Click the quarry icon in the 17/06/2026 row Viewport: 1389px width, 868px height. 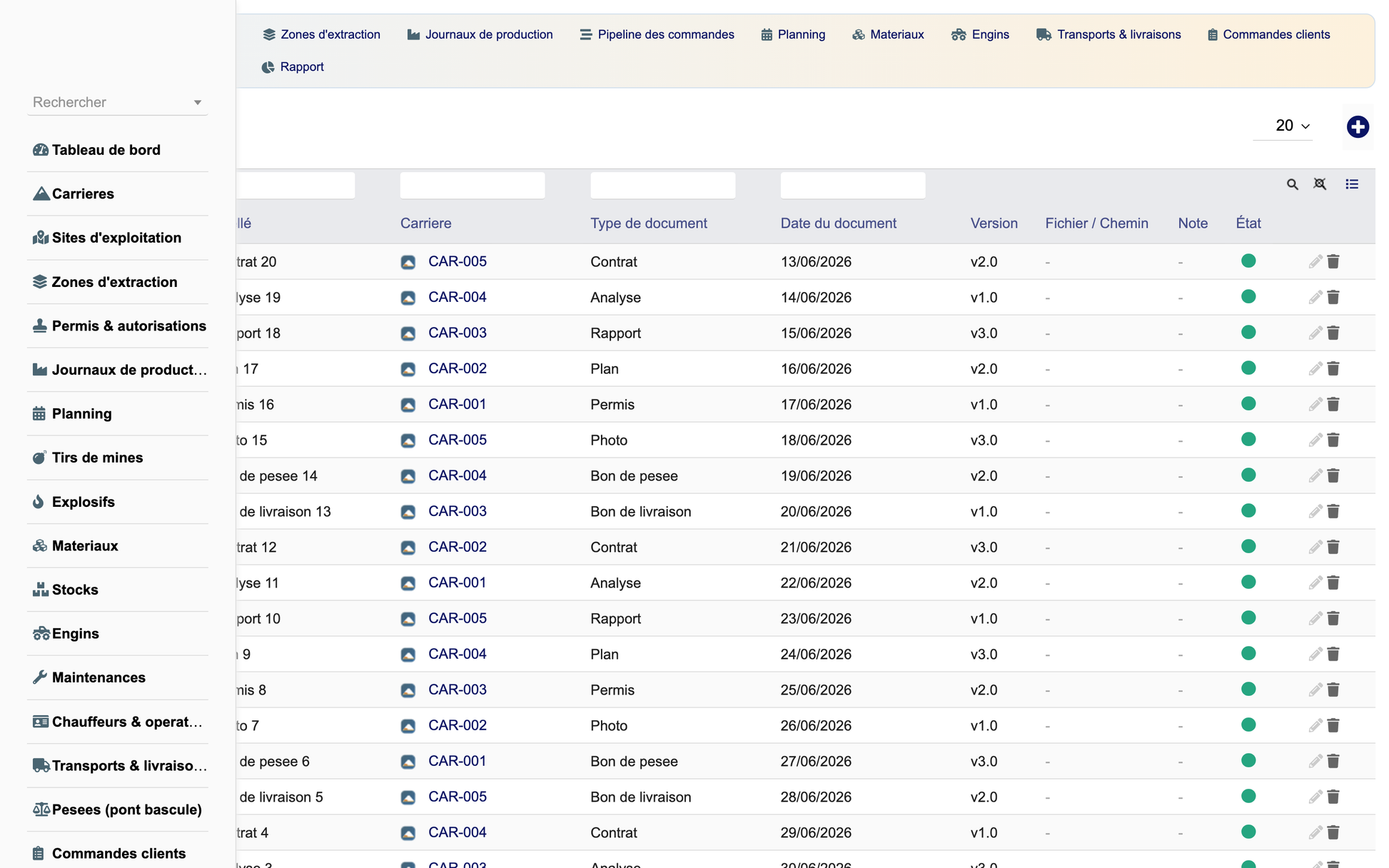point(408,405)
